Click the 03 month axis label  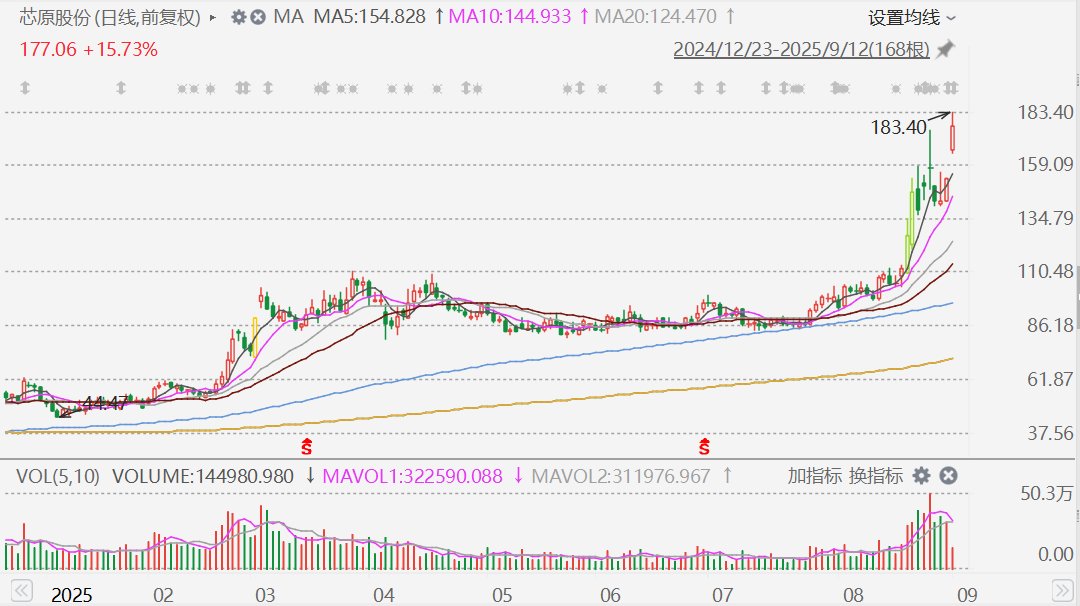tap(265, 595)
